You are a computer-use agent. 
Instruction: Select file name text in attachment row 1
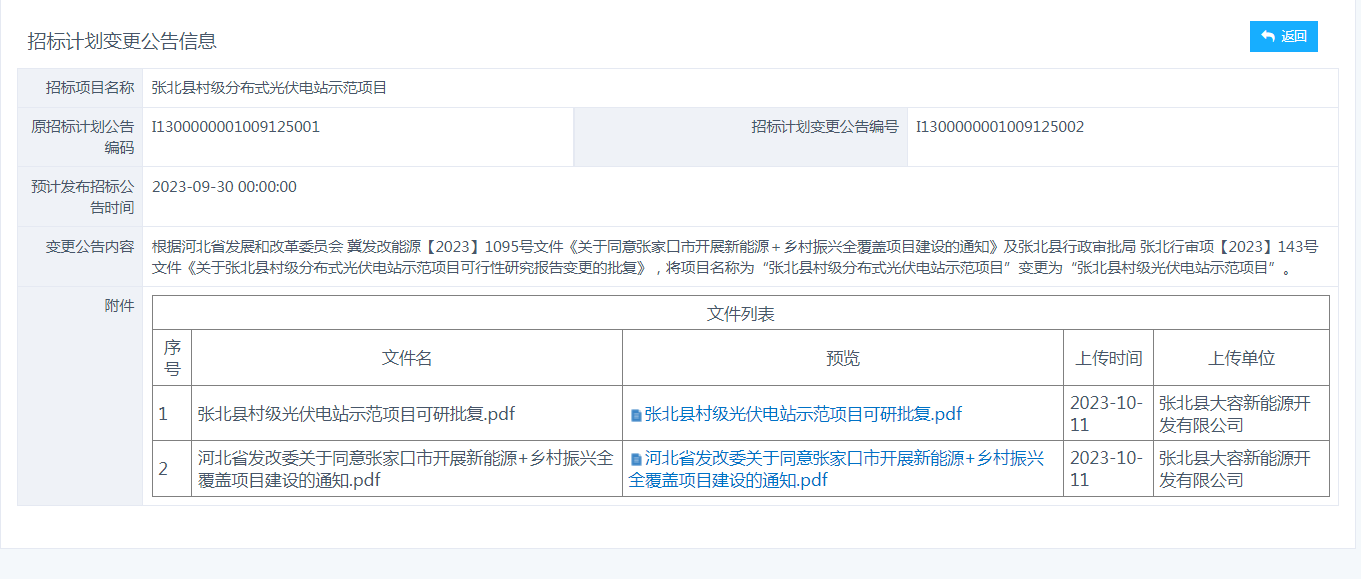click(356, 414)
